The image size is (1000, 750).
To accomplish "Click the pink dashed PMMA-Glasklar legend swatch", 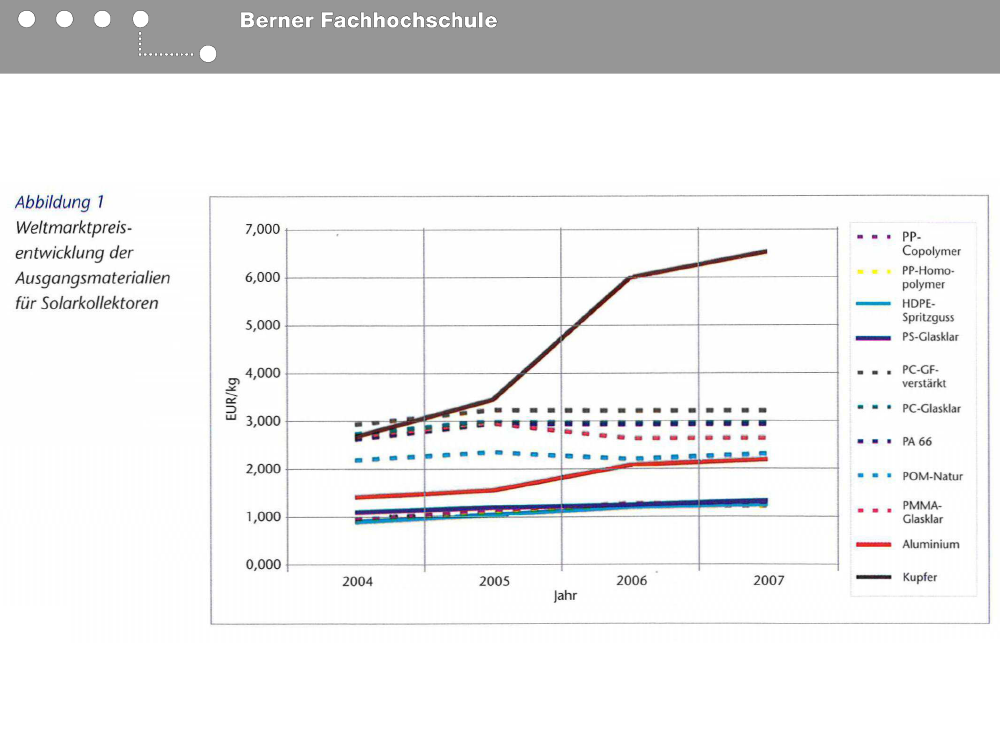I will tap(874, 510).
